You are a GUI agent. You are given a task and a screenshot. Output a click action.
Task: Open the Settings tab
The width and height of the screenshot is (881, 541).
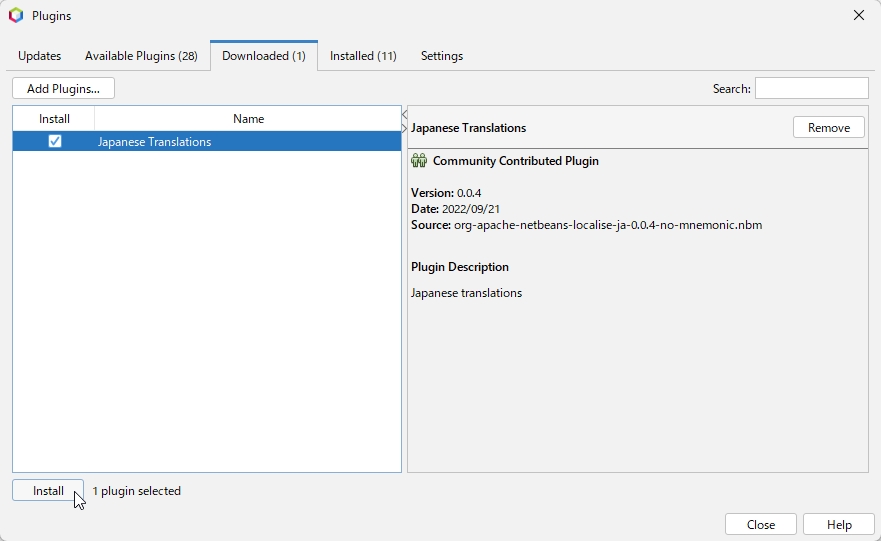tap(442, 56)
